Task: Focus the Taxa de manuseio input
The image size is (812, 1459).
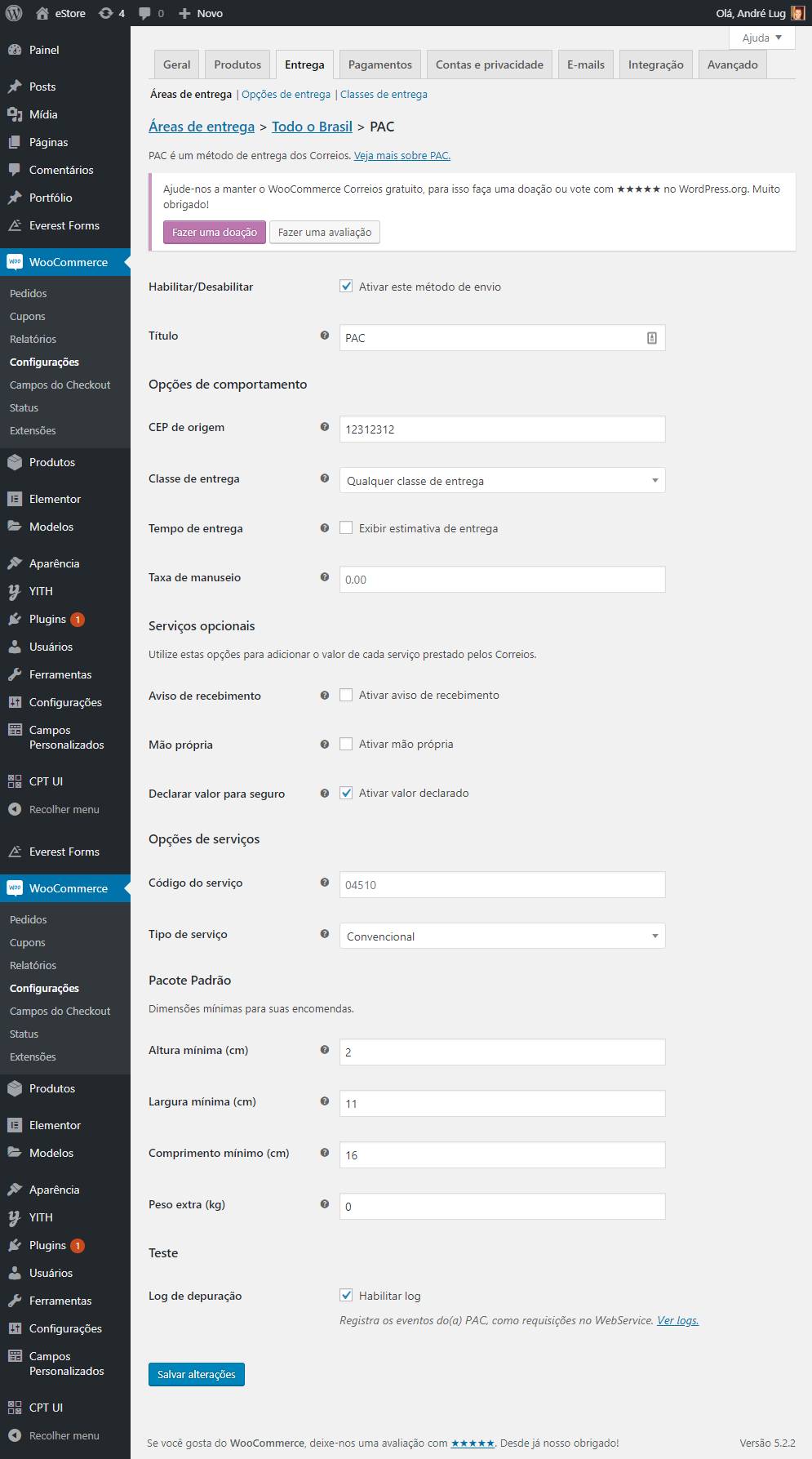Action: point(502,580)
